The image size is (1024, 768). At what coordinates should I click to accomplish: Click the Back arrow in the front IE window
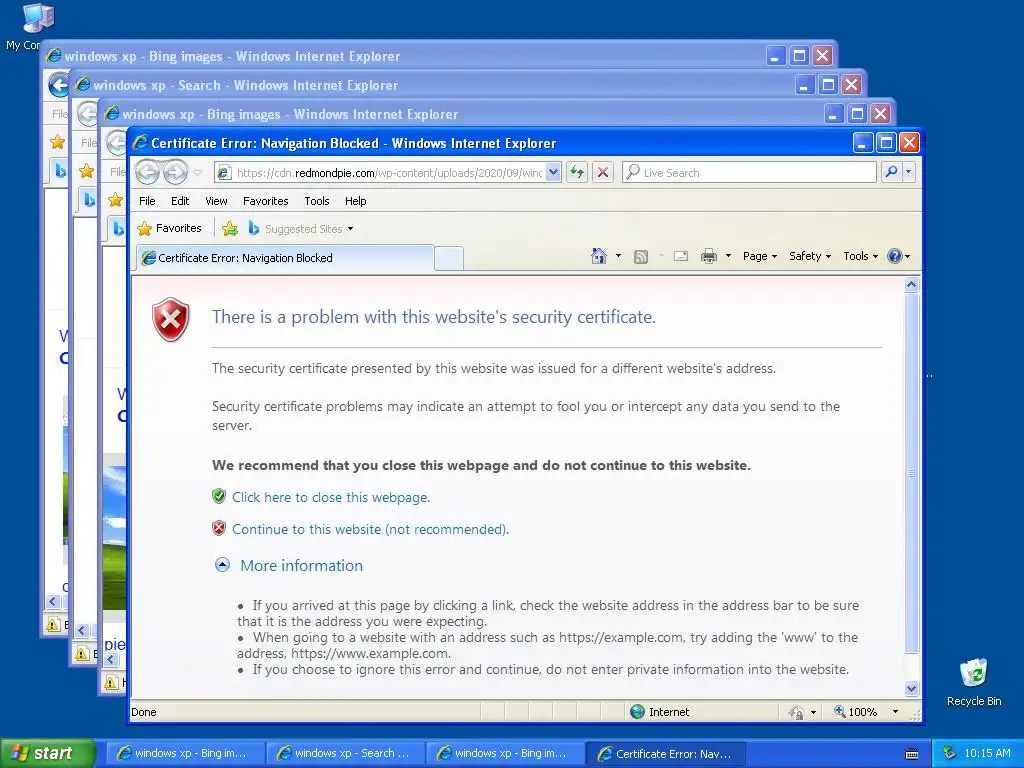148,172
